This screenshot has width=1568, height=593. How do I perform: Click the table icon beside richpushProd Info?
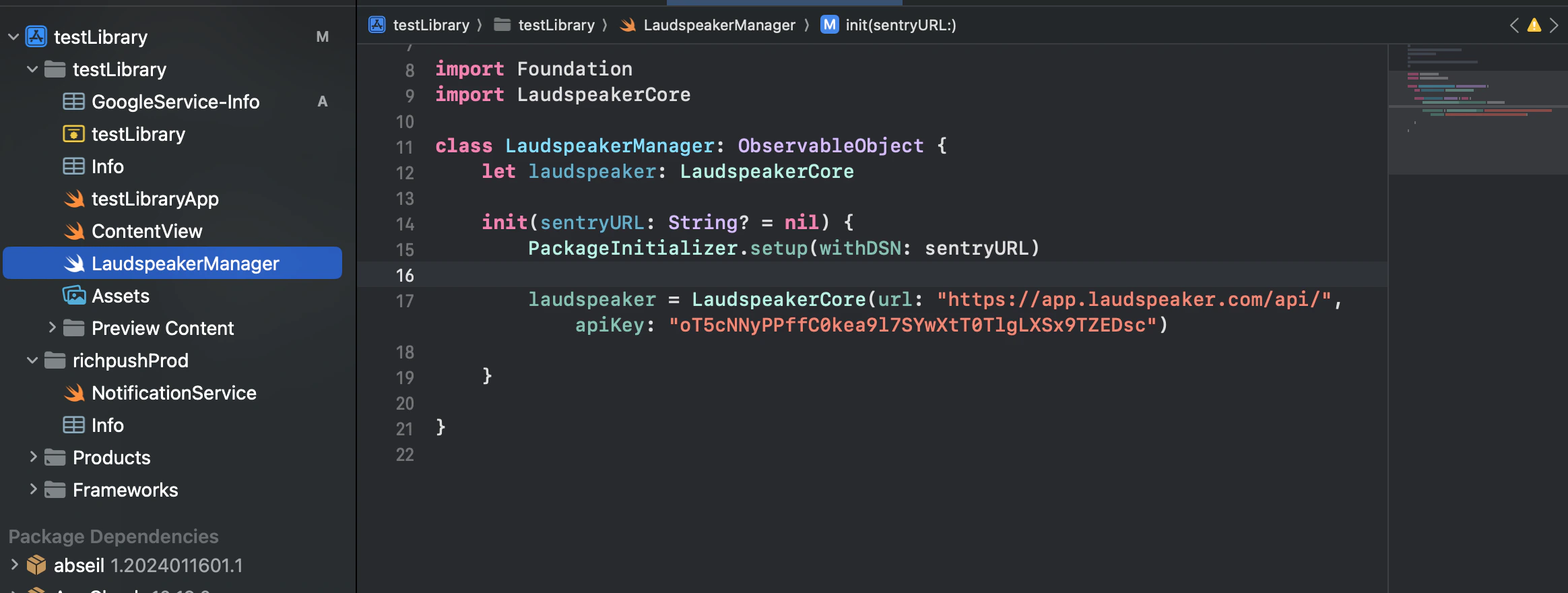click(73, 425)
